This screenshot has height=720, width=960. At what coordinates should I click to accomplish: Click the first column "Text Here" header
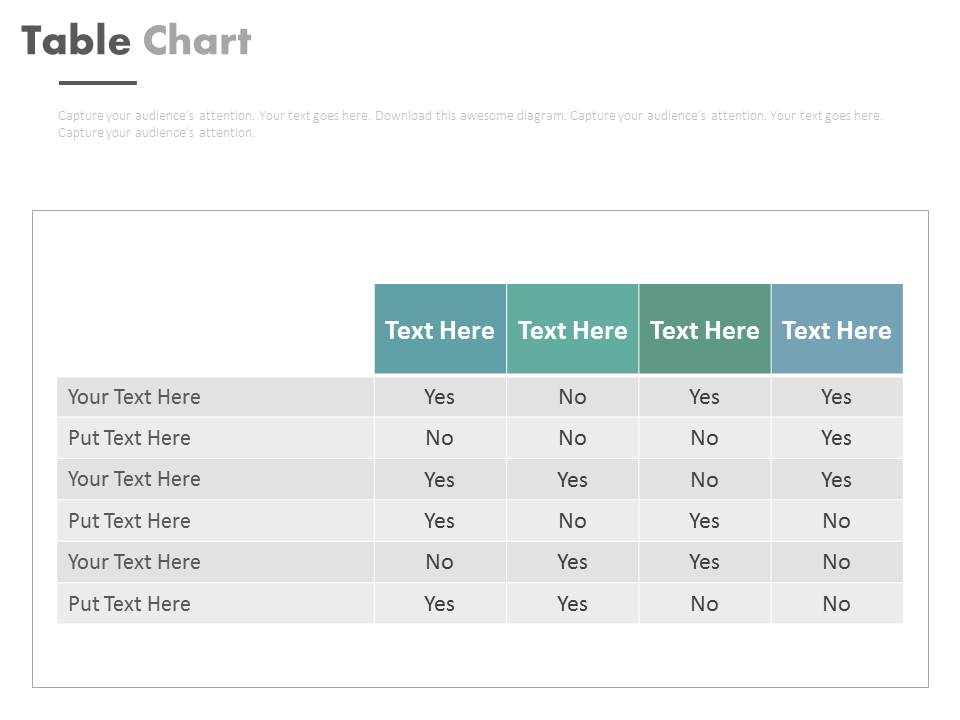pyautogui.click(x=440, y=330)
